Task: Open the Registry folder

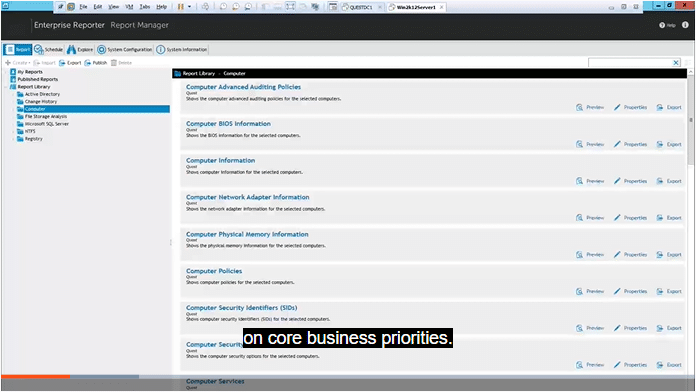Action: tap(34, 139)
